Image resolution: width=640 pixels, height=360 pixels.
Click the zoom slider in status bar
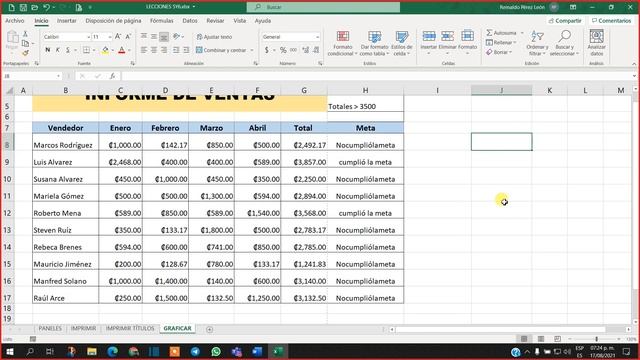coord(596,339)
